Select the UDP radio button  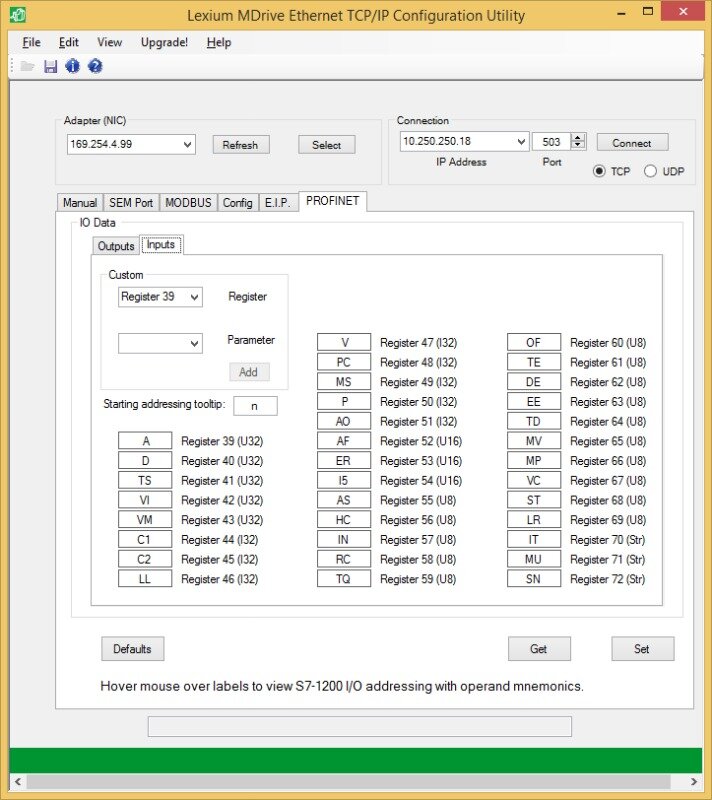pos(650,171)
